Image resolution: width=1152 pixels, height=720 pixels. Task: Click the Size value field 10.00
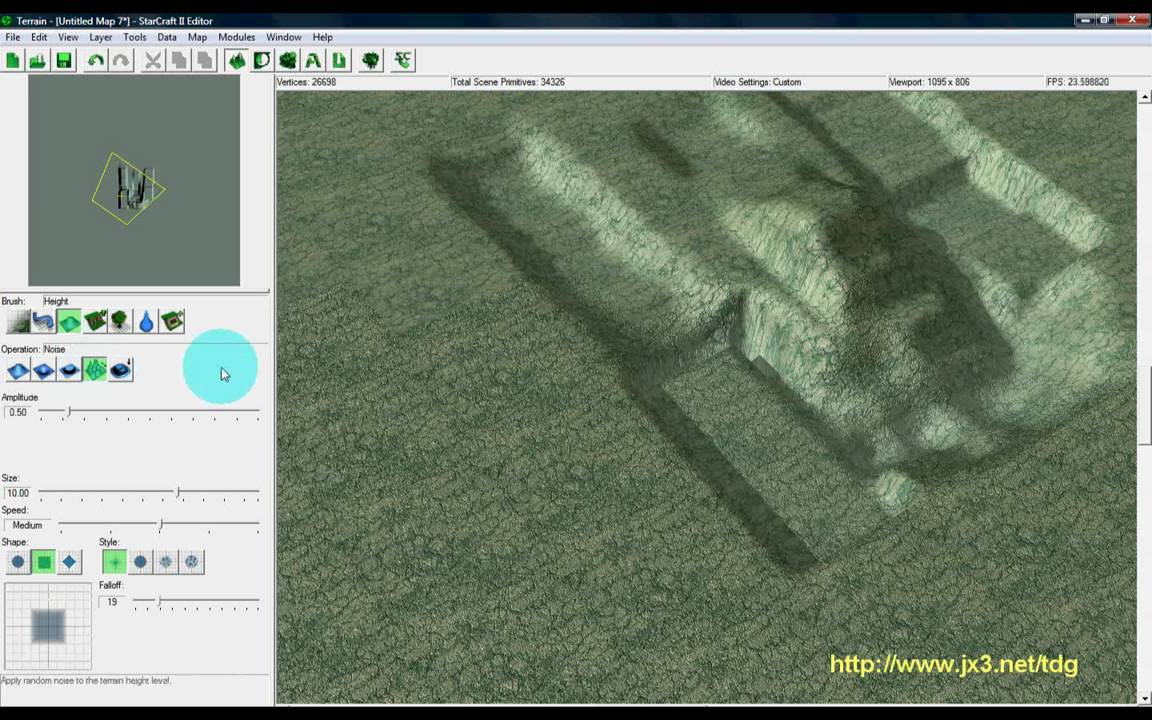tap(18, 493)
